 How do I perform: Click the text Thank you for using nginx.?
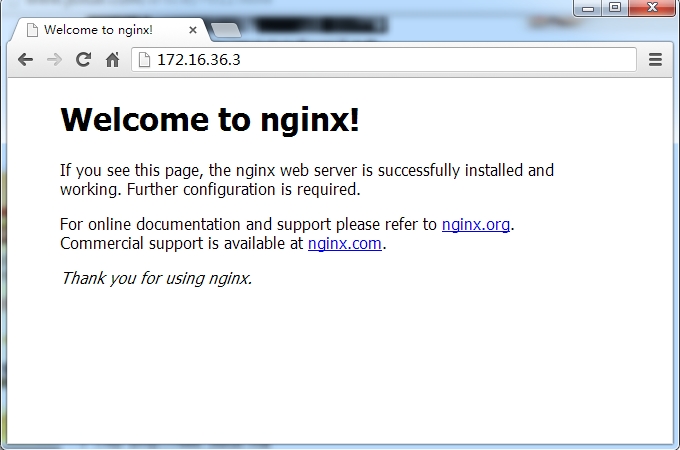coord(156,278)
